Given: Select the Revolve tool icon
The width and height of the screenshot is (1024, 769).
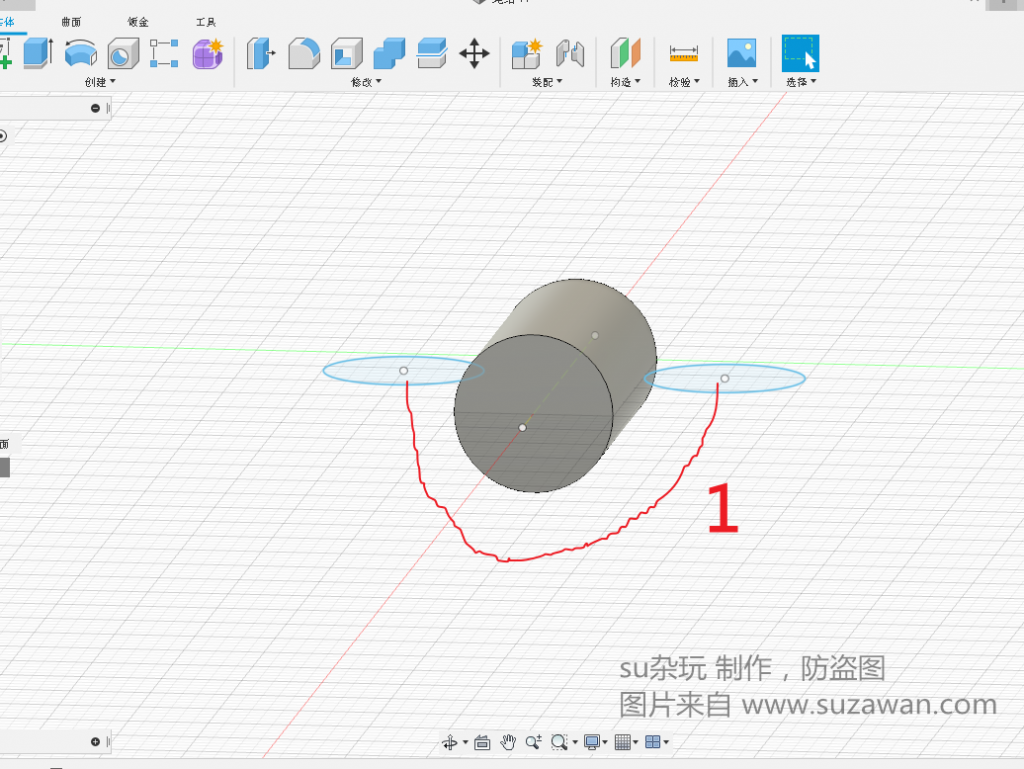Looking at the screenshot, I should click(x=81, y=53).
